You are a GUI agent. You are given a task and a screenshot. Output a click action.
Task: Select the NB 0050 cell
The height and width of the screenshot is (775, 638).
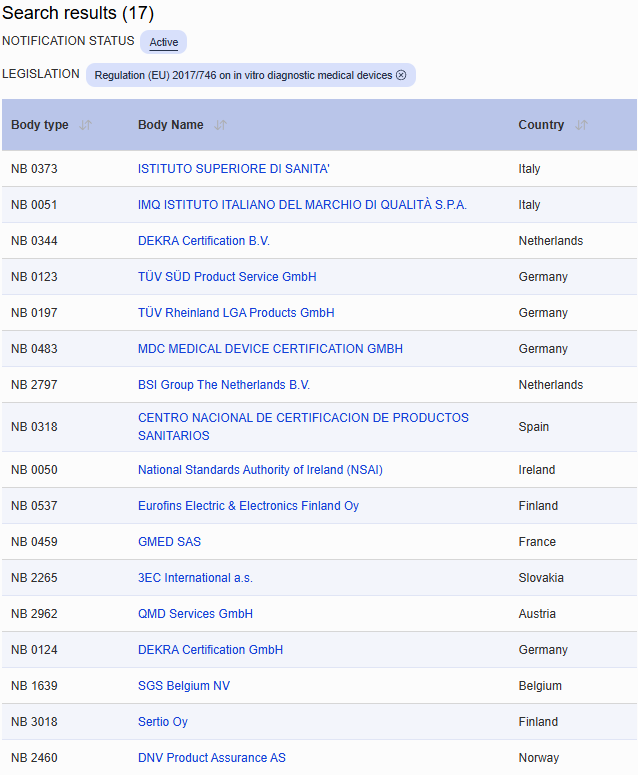pyautogui.click(x=34, y=470)
